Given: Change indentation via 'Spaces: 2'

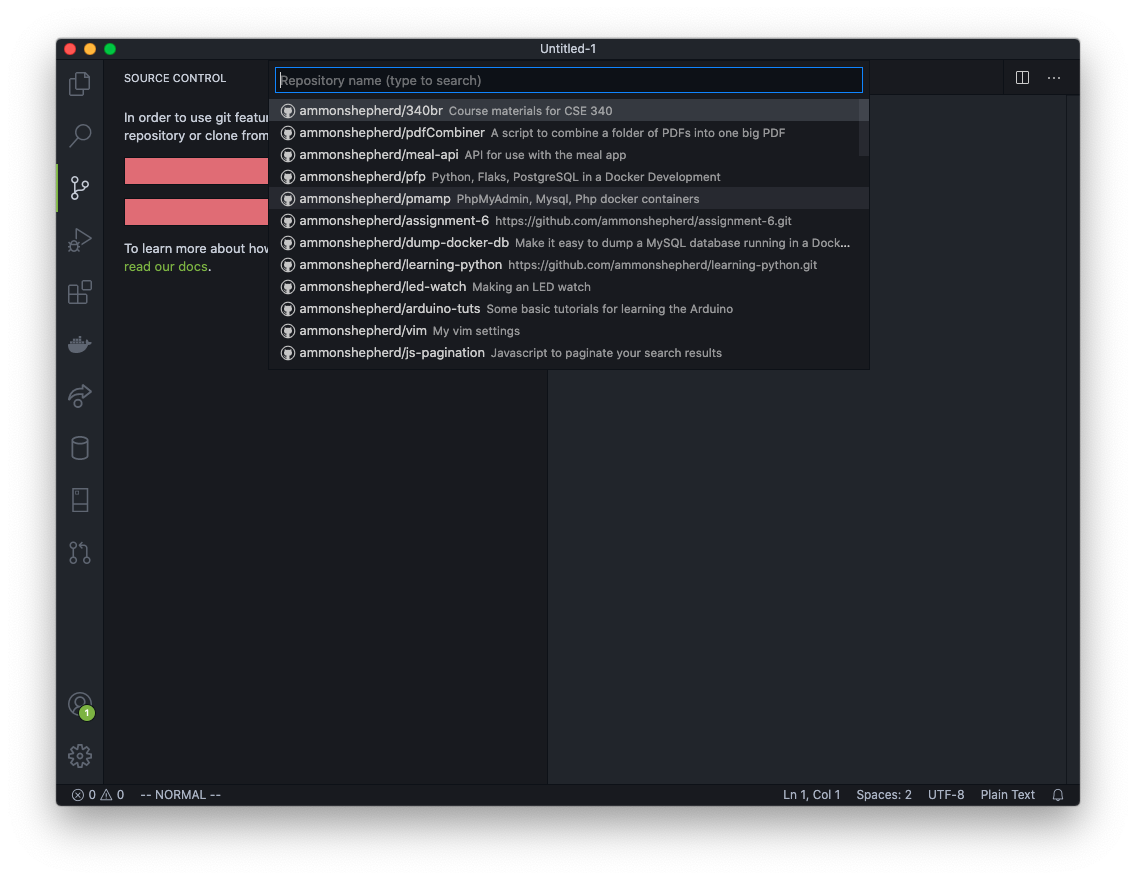Looking at the screenshot, I should point(884,795).
